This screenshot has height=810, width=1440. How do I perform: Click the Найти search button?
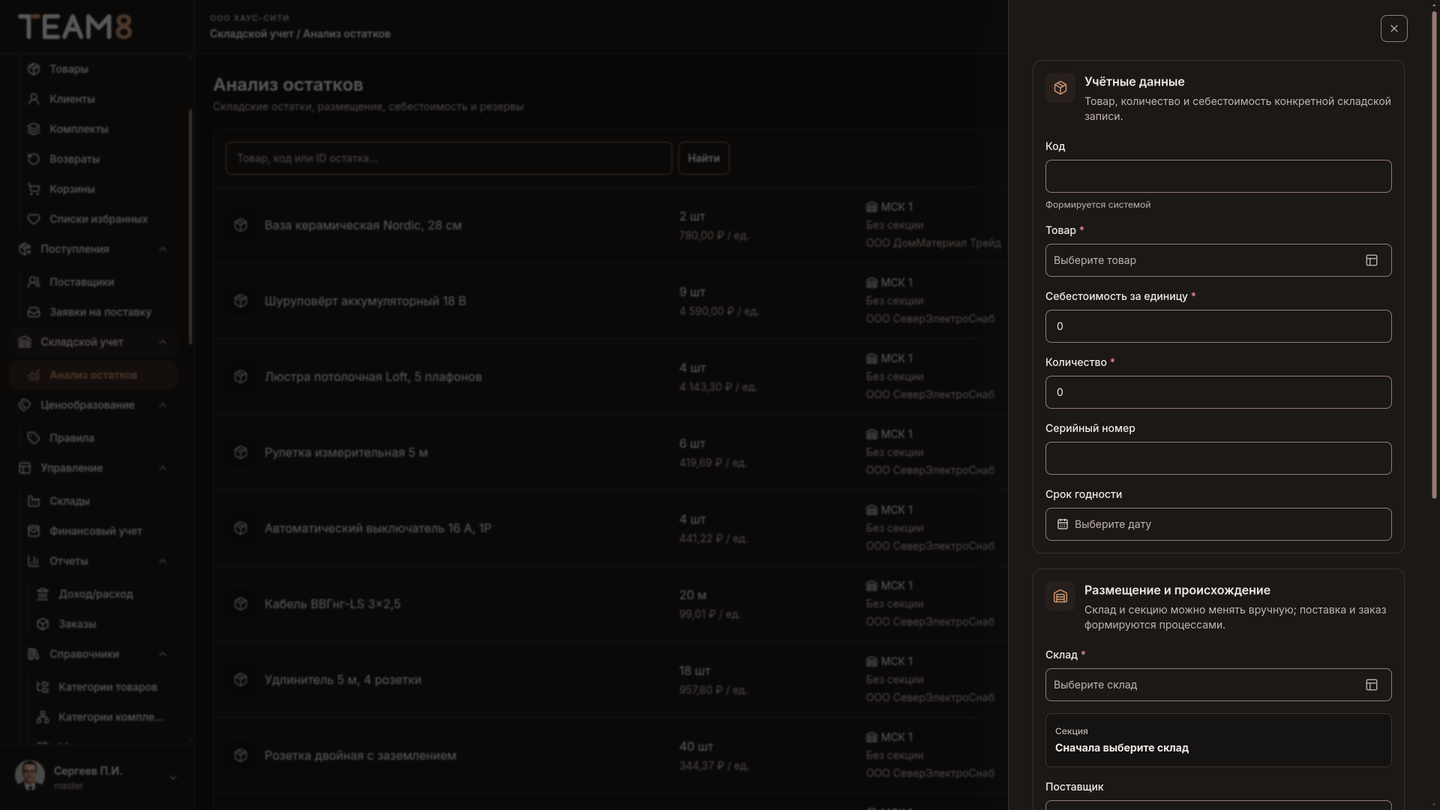704,158
